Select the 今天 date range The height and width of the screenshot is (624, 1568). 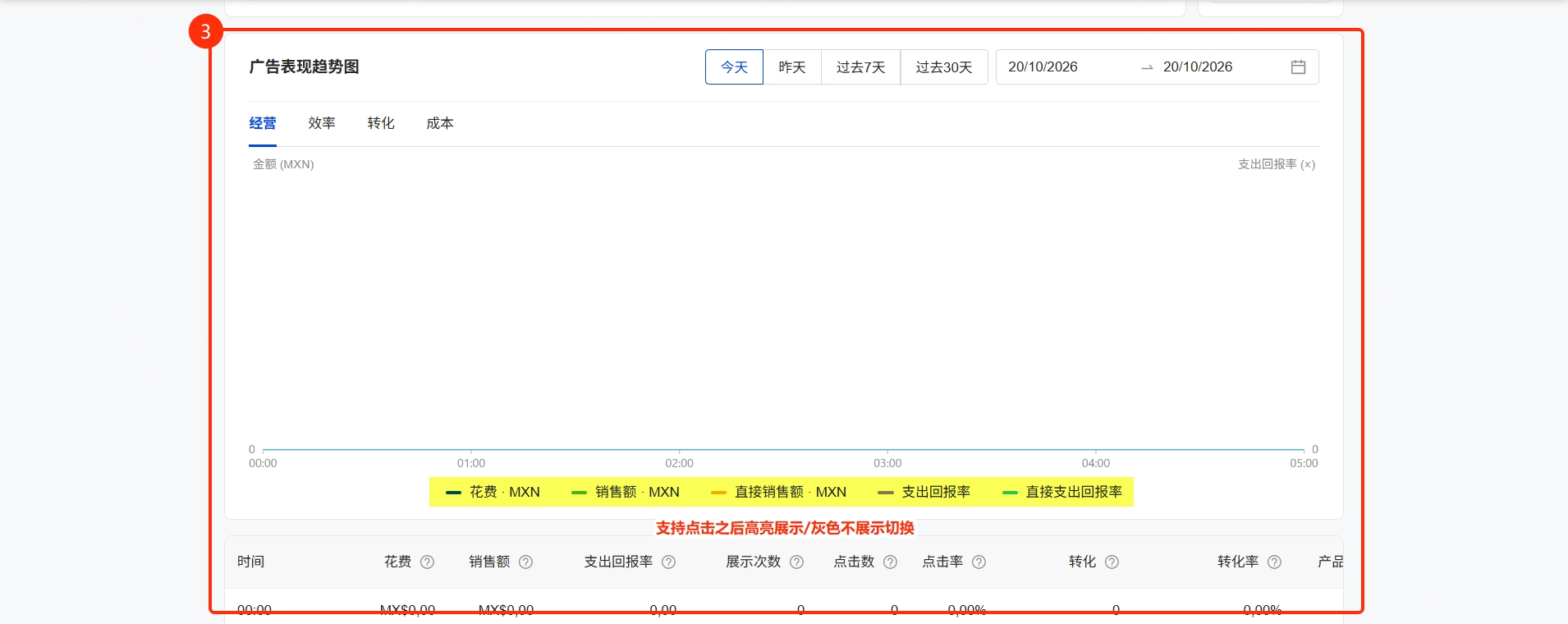(x=734, y=67)
